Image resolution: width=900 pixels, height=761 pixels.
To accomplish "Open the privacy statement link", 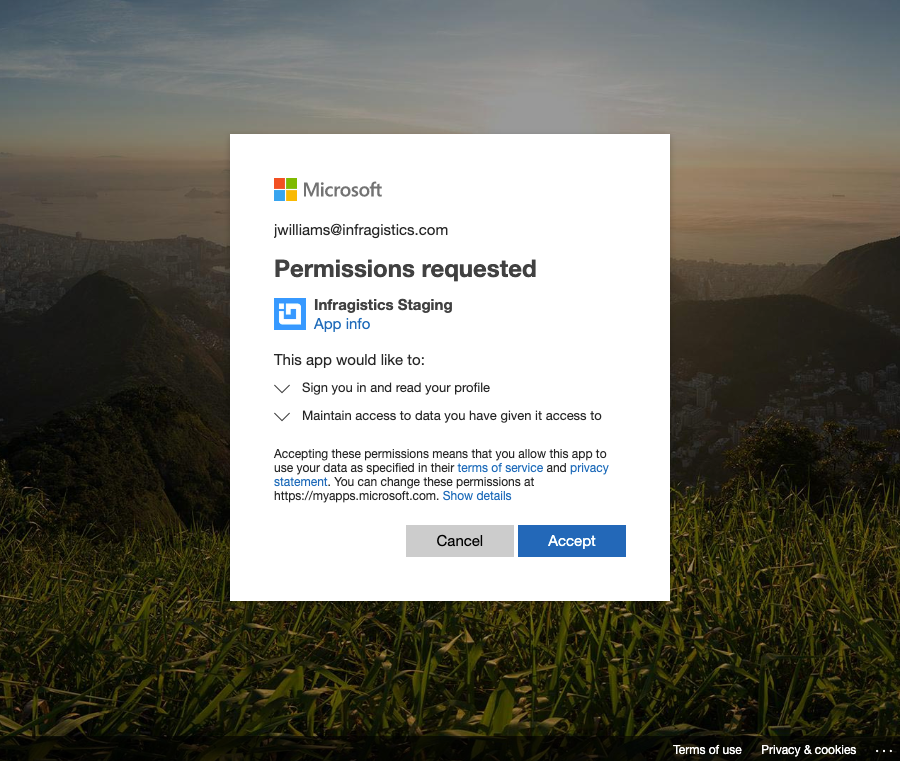I will (x=589, y=468).
